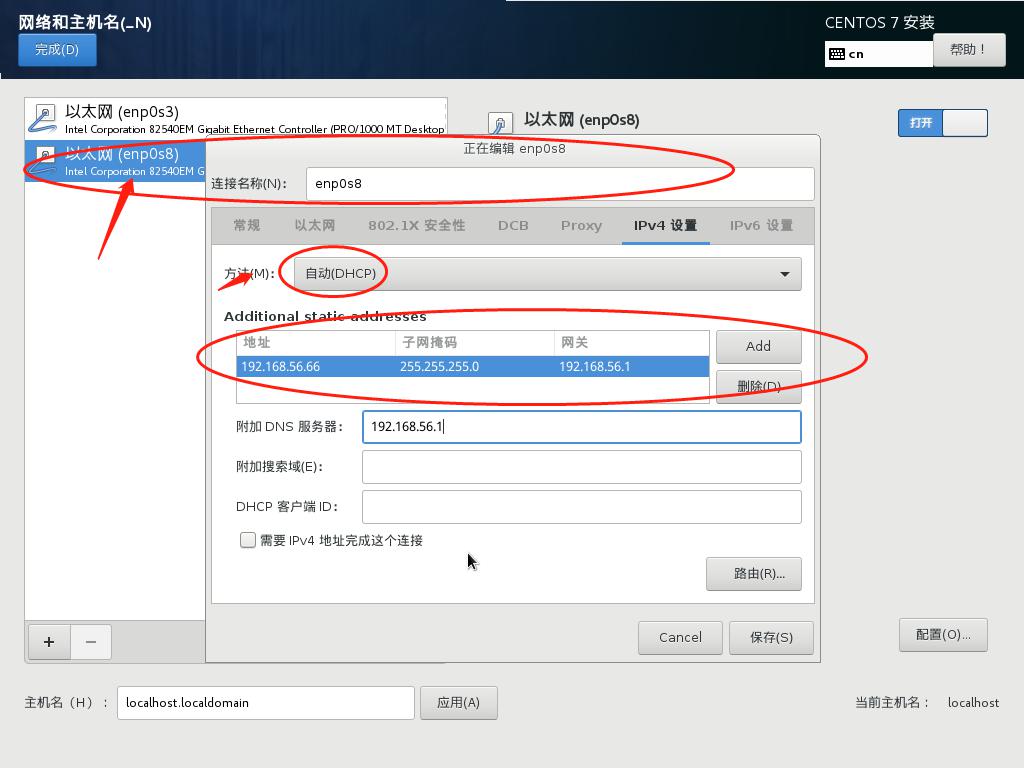Click the Configure (配置) button
The height and width of the screenshot is (768, 1024).
pos(943,635)
